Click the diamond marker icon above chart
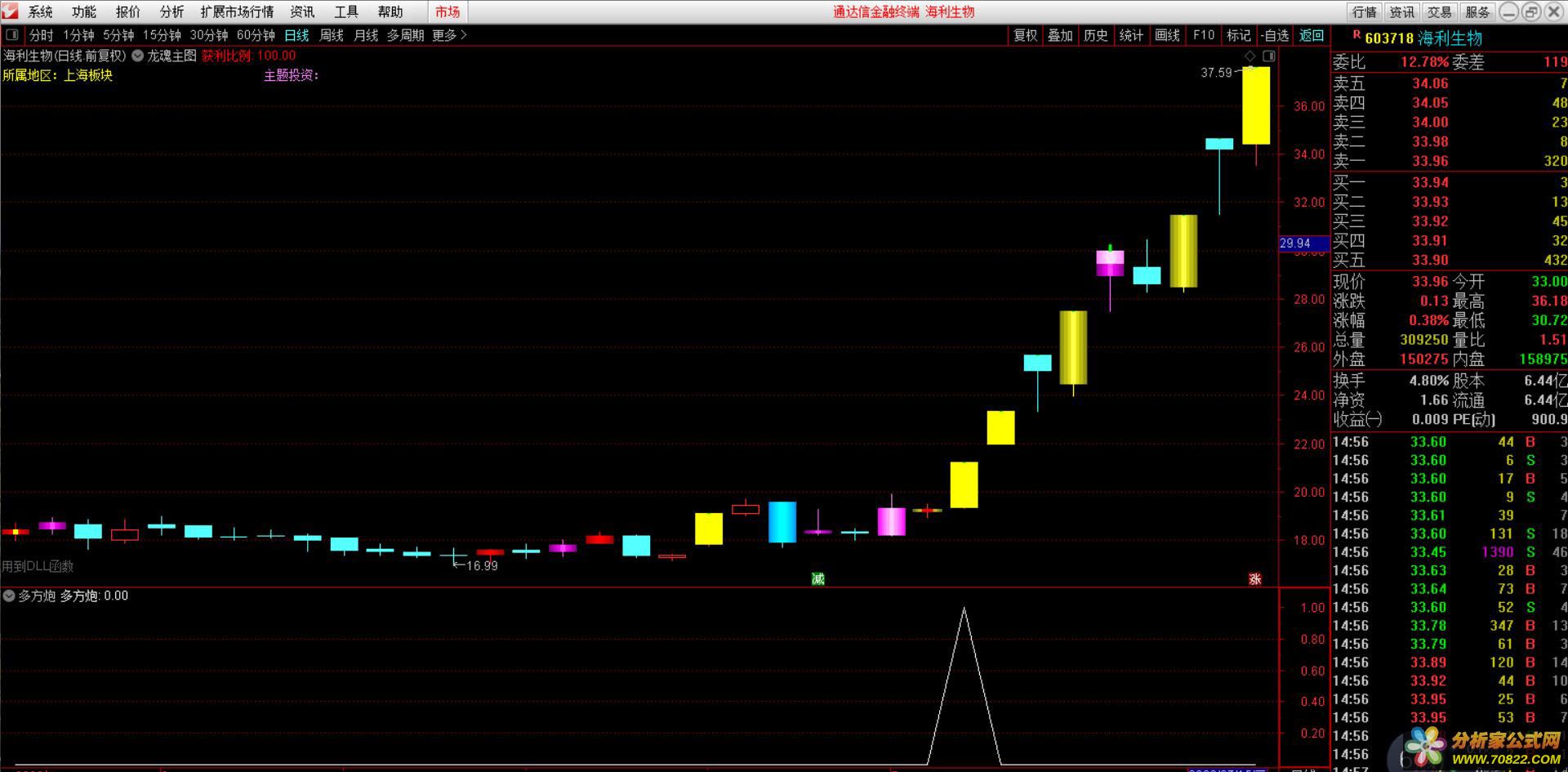This screenshot has height=772, width=1568. pyautogui.click(x=1249, y=56)
